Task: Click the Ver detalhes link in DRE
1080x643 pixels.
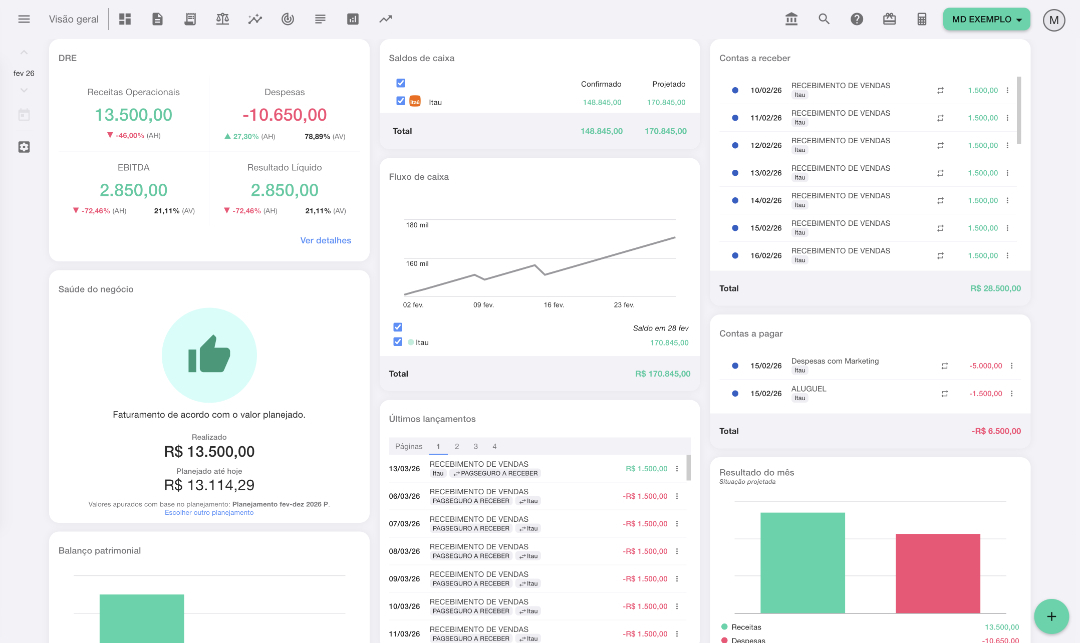Action: 325,240
